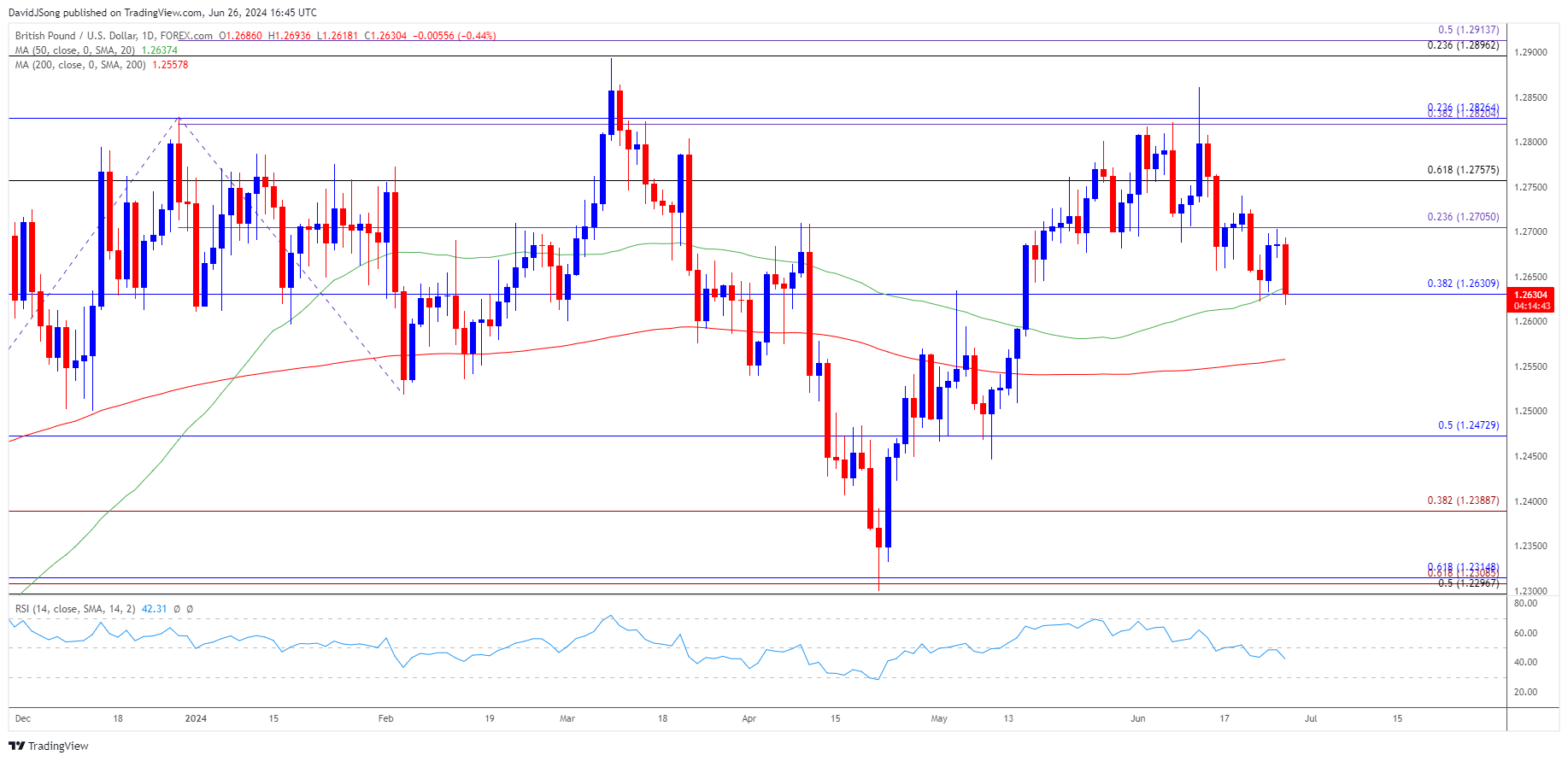Click the MA (200, close, 0, SMA, 200) legend
1568x761 pixels.
pos(80,65)
